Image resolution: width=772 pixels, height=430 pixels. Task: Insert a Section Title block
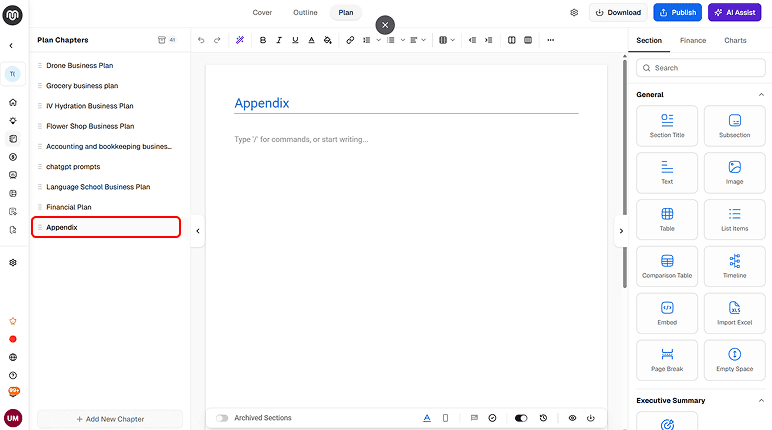pyautogui.click(x=667, y=126)
